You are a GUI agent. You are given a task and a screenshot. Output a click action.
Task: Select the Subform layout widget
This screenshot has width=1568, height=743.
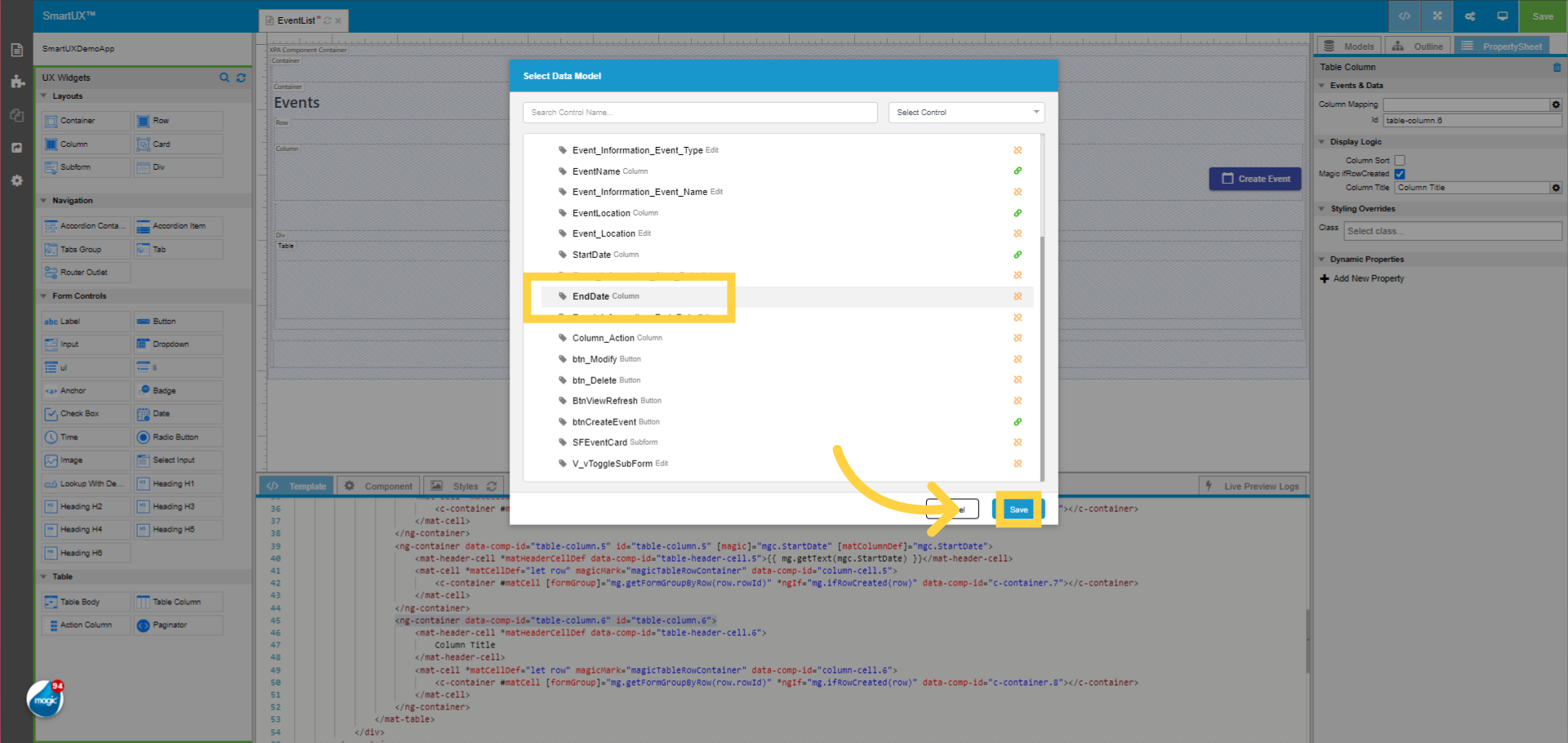pyautogui.click(x=86, y=167)
